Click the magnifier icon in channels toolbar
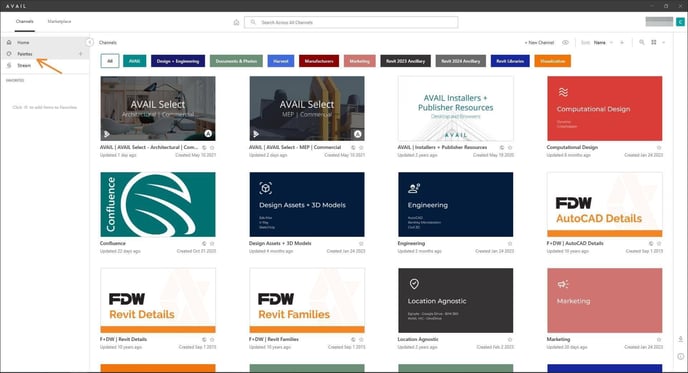This screenshot has height=373, width=688. tap(641, 42)
